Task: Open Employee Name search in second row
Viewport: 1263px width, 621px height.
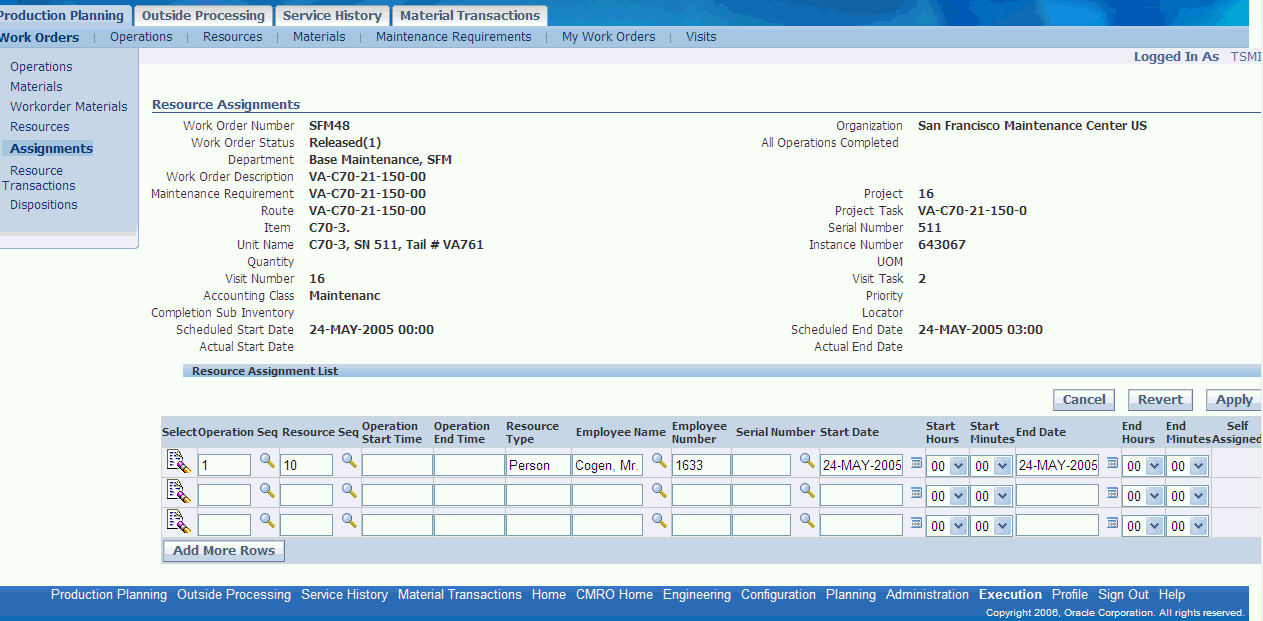Action: pyautogui.click(x=659, y=491)
